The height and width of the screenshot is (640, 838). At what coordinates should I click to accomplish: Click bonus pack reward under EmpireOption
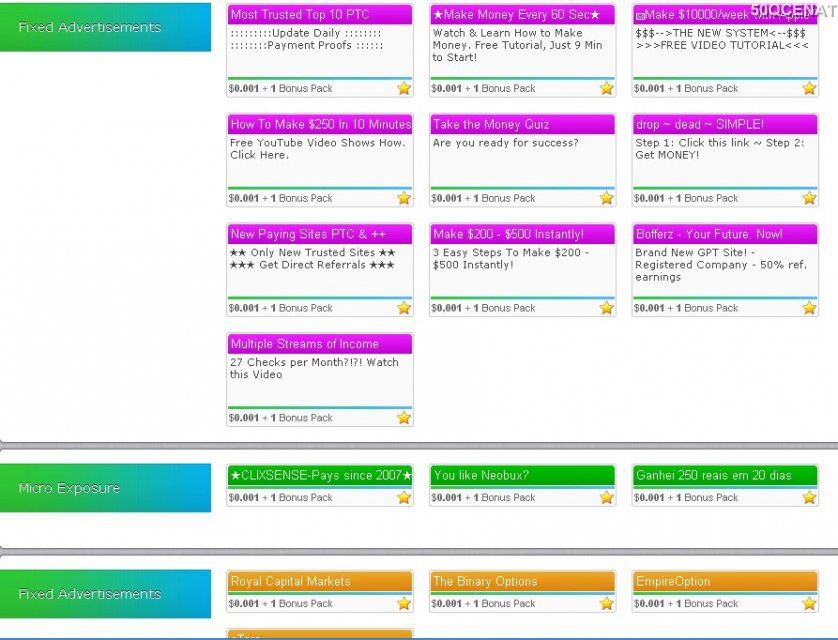[x=686, y=604]
